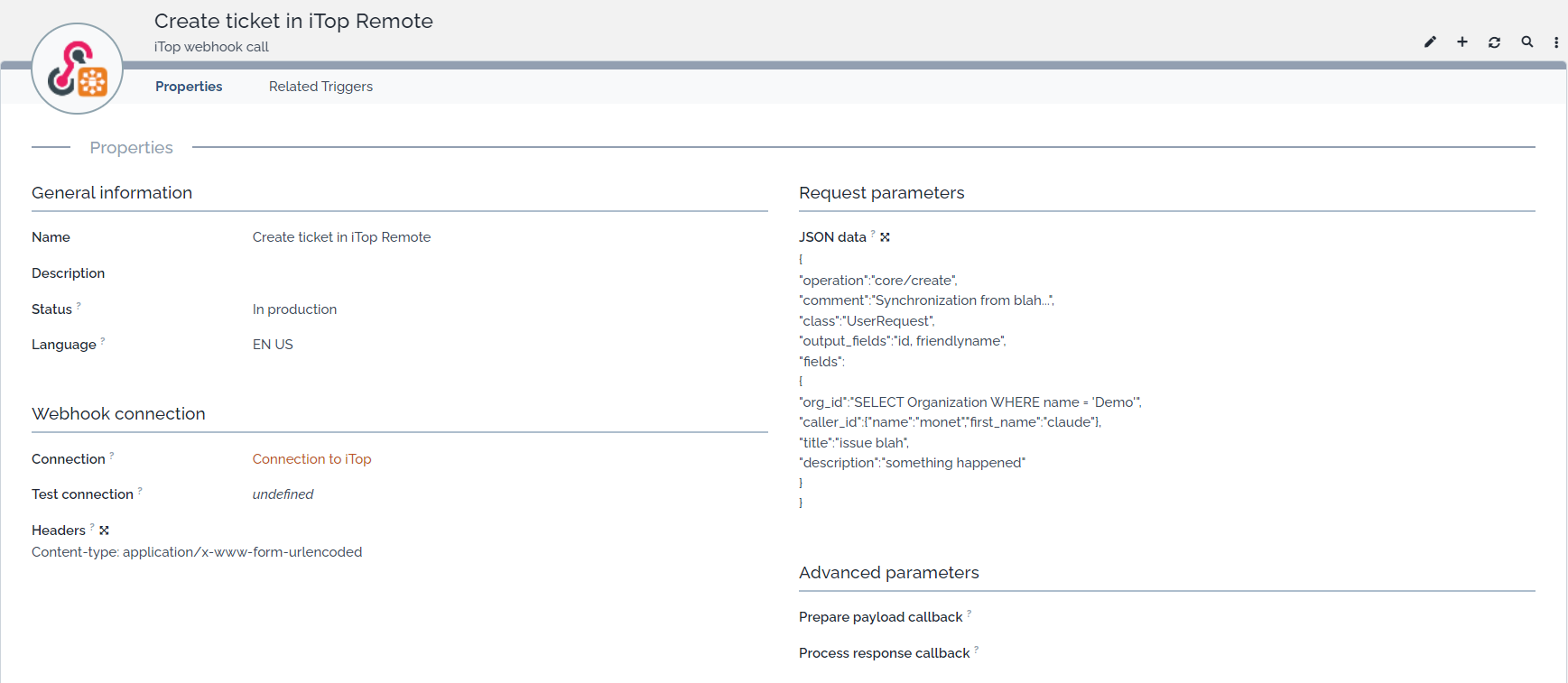
Task: Switch to the Related Triggers tab
Action: pyautogui.click(x=320, y=87)
